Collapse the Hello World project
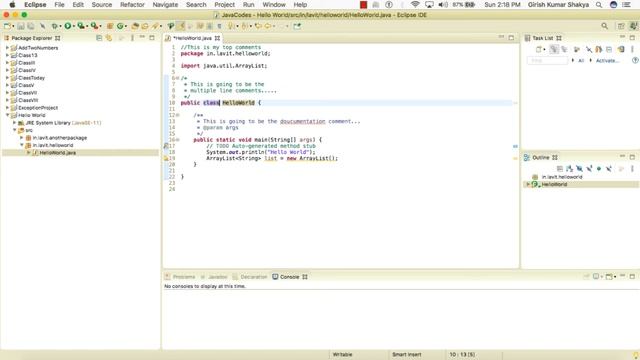Screen dimensions: 640x360 pos(7,115)
